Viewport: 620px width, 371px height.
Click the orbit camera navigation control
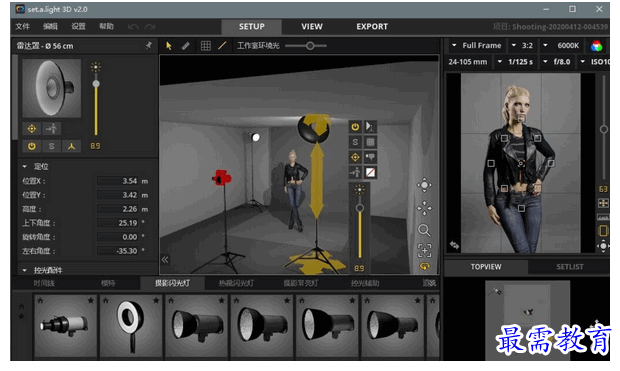click(x=424, y=185)
